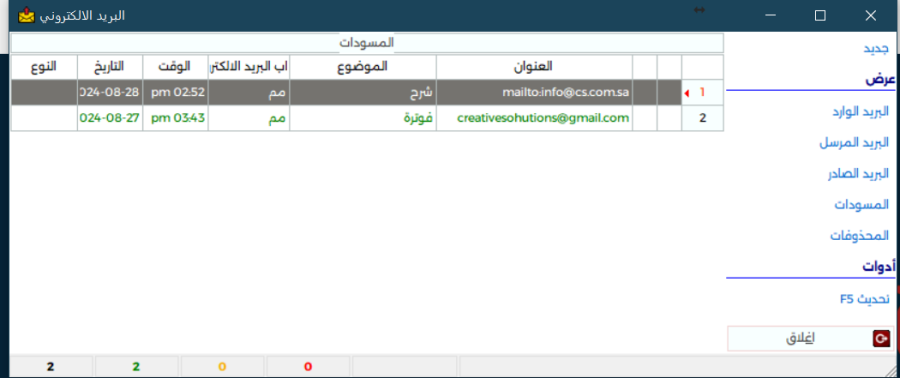Click the التاريخ column header
The width and height of the screenshot is (900, 378).
[x=110, y=67]
